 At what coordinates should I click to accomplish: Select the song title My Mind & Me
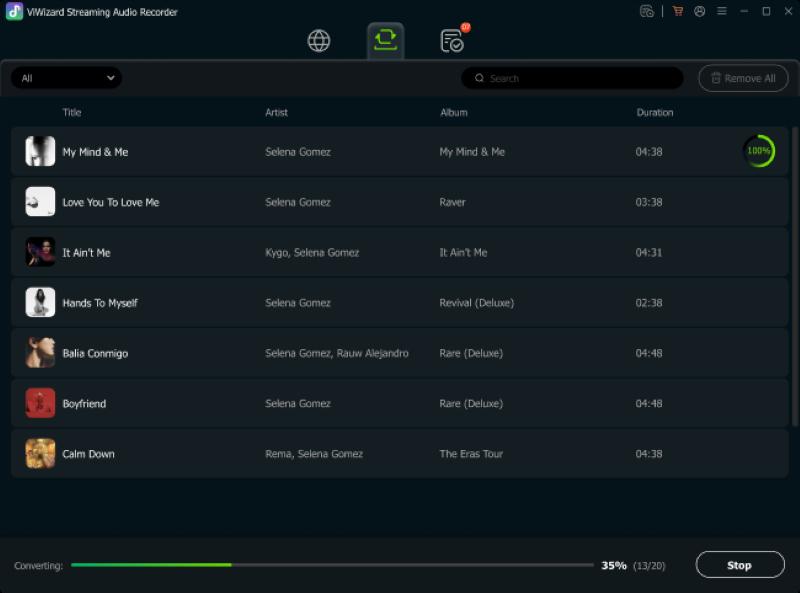coord(95,152)
